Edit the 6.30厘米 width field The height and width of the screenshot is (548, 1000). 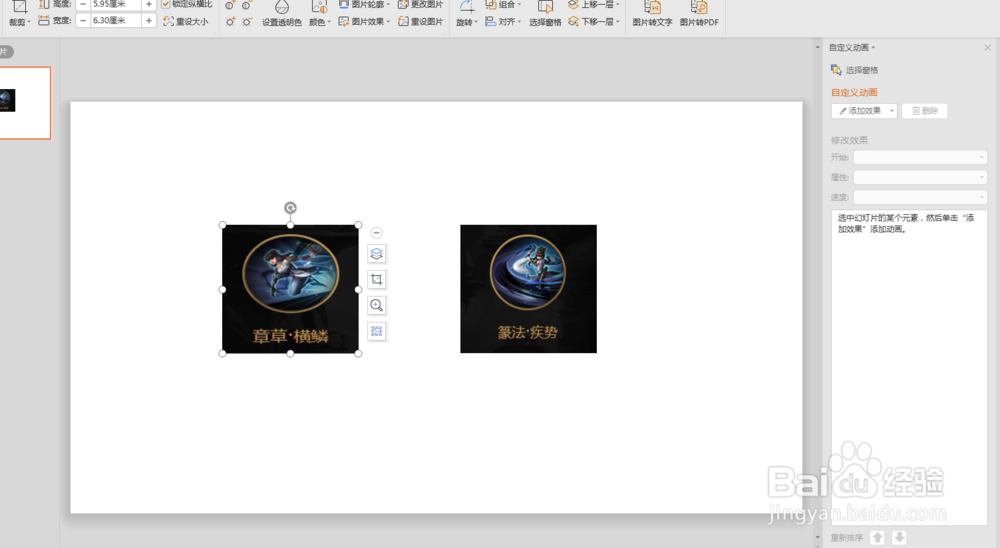pos(115,20)
